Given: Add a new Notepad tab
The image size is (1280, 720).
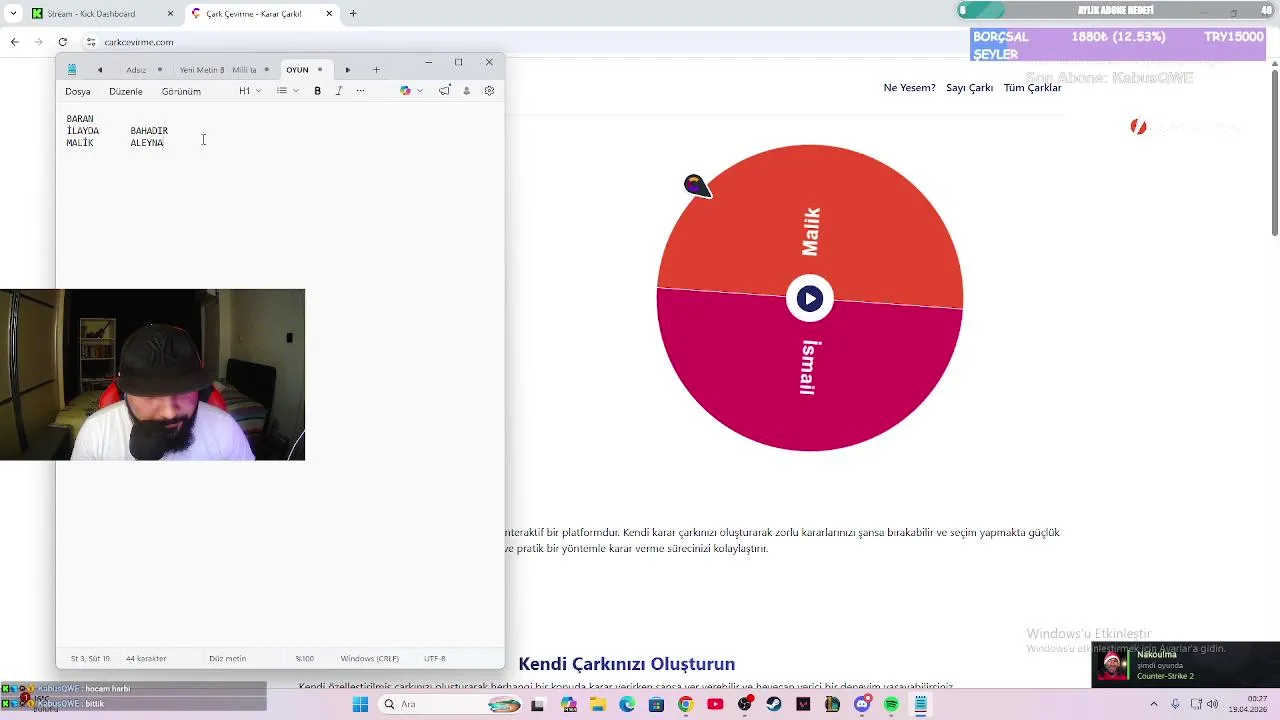Looking at the screenshot, I should [376, 70].
